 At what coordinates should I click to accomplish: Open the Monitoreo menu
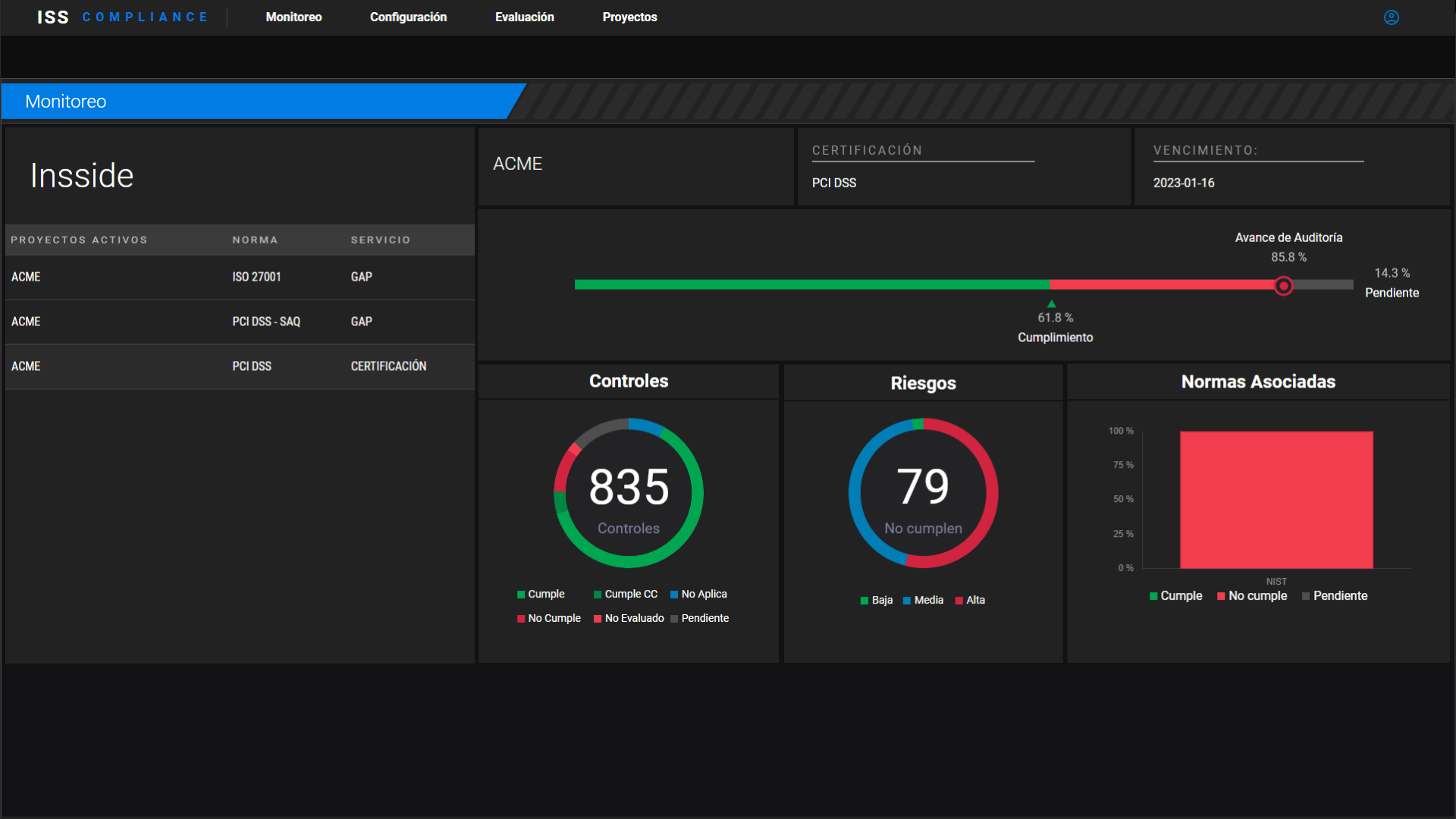293,17
